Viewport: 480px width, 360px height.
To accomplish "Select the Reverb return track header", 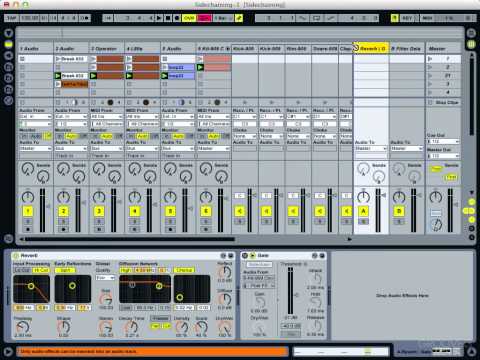I will [x=371, y=49].
